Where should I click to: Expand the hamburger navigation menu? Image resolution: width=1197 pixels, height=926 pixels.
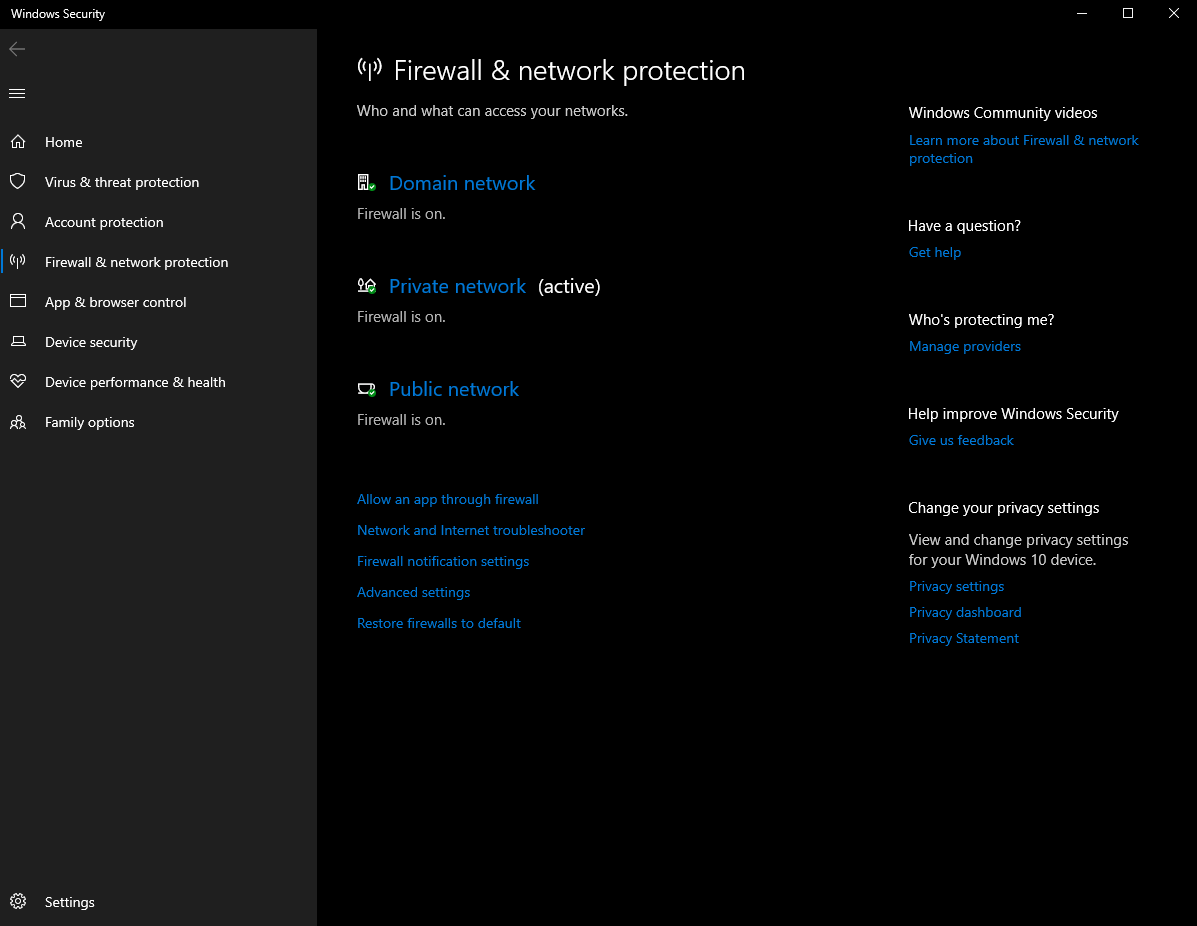(17, 94)
